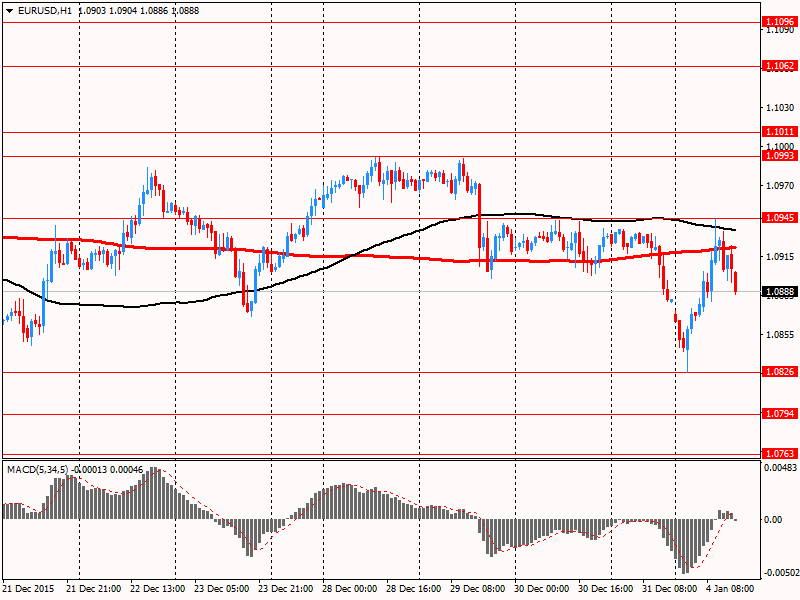Click the current price 1.0888 label
800x600 pixels.
click(x=778, y=292)
